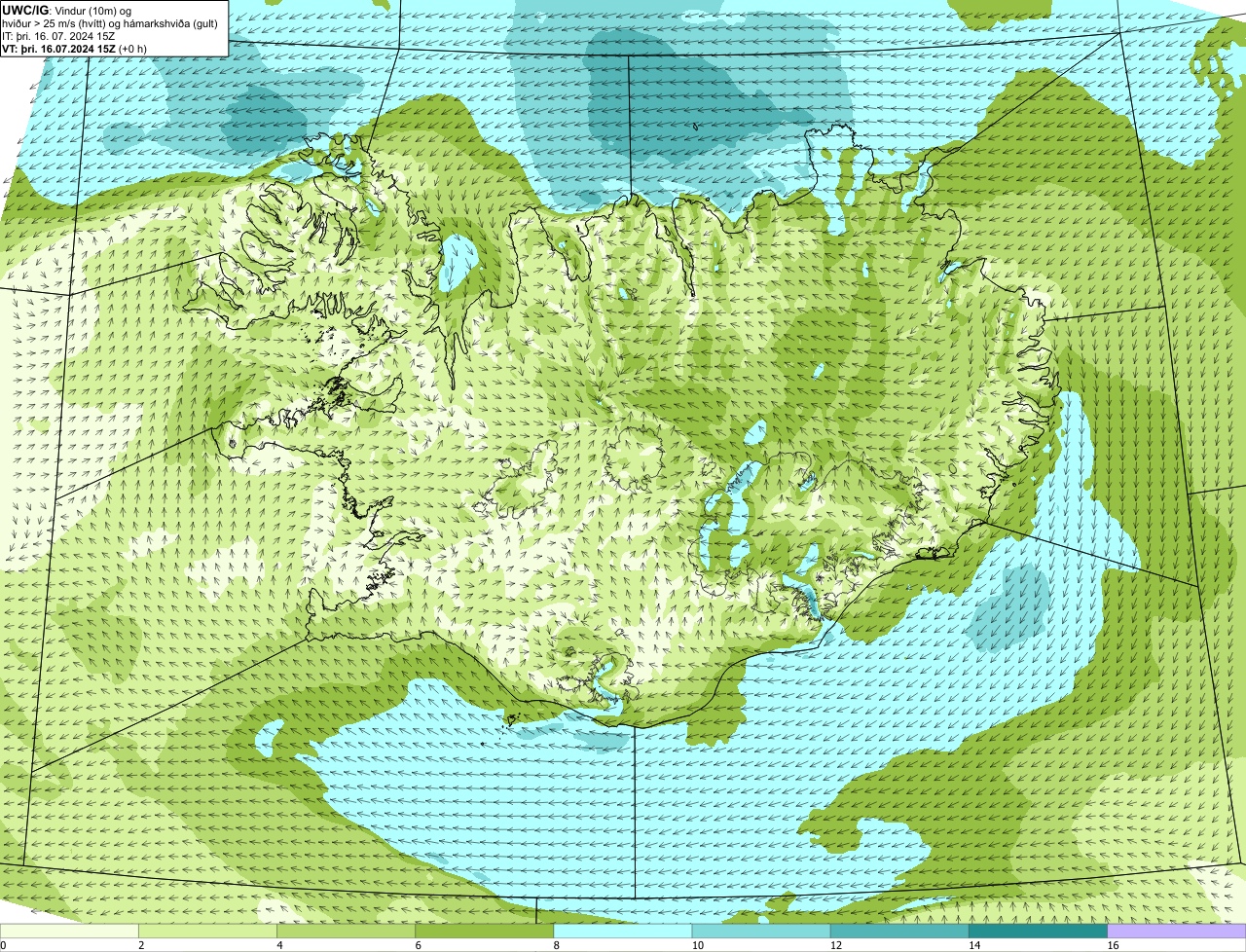Click the legend scale label '2'
1246x952 pixels.
(141, 945)
